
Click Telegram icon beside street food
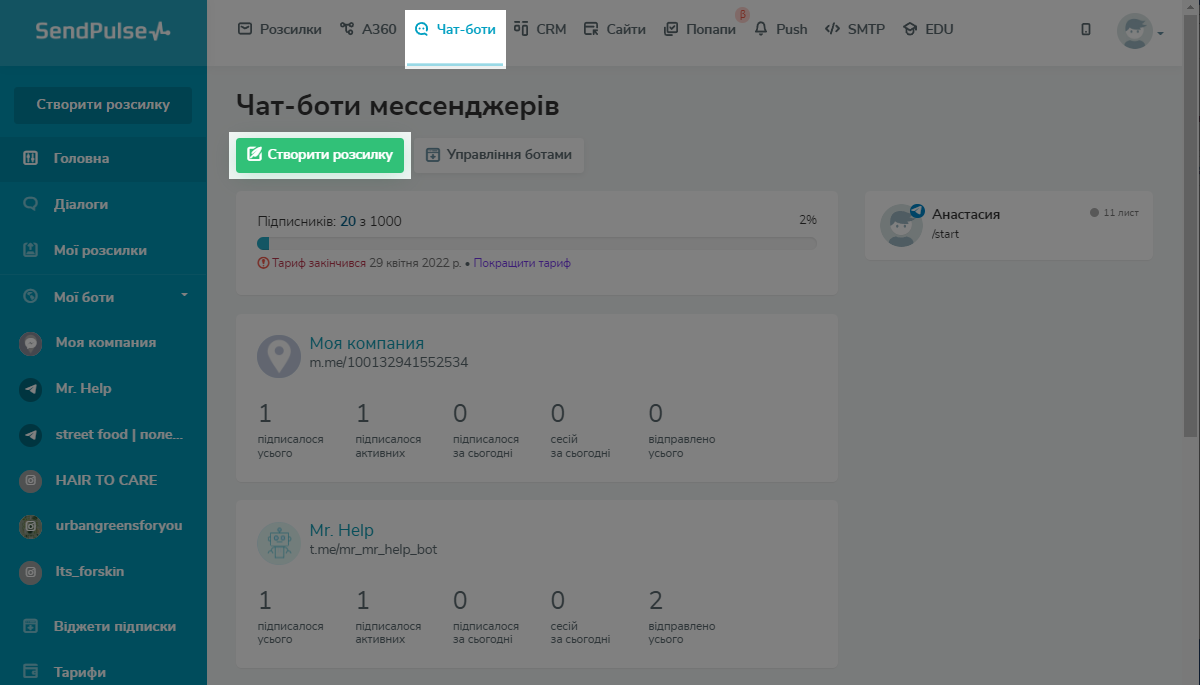coord(31,434)
